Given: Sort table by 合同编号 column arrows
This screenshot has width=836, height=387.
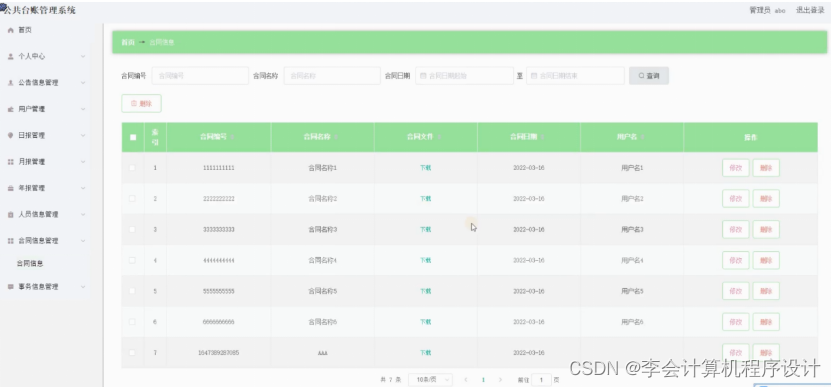Looking at the screenshot, I should click(x=232, y=137).
